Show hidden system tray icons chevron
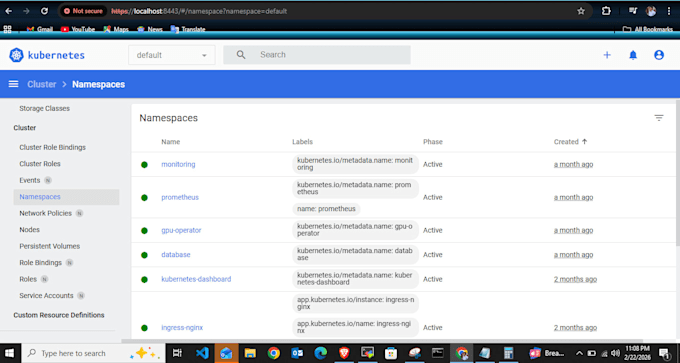The height and width of the screenshot is (363, 680). coord(579,353)
